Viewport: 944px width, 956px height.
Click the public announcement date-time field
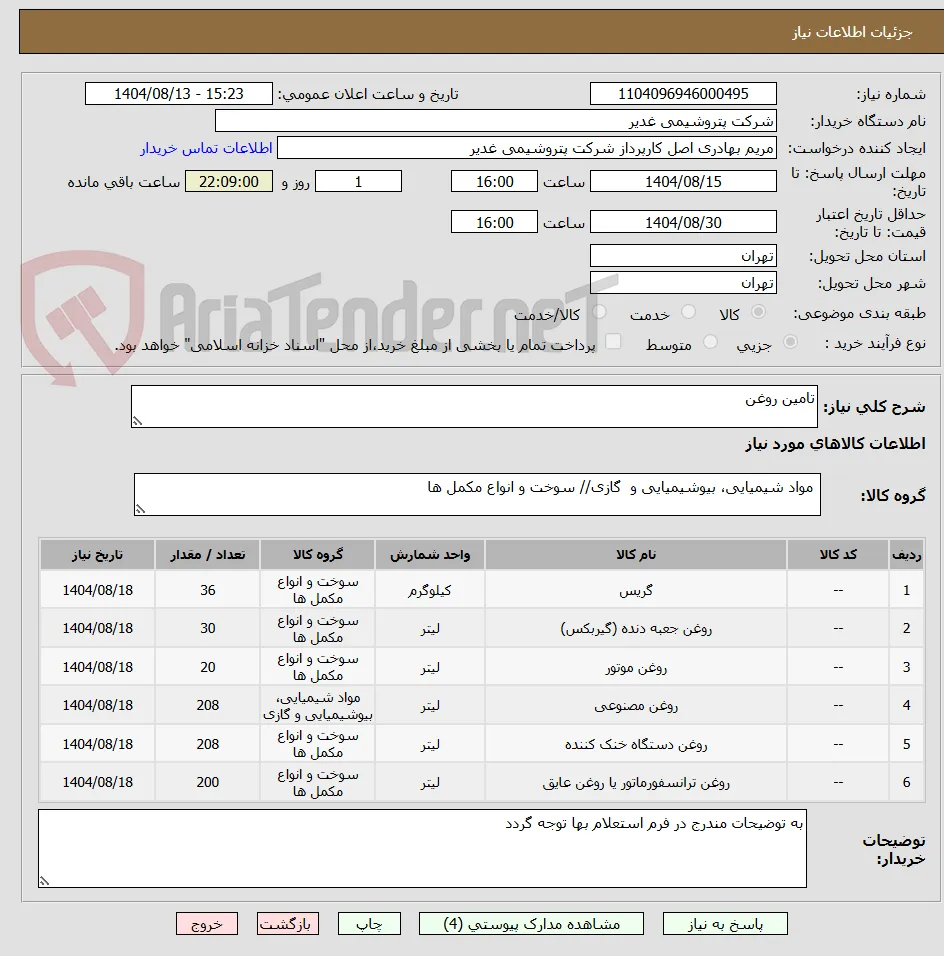click(x=179, y=94)
